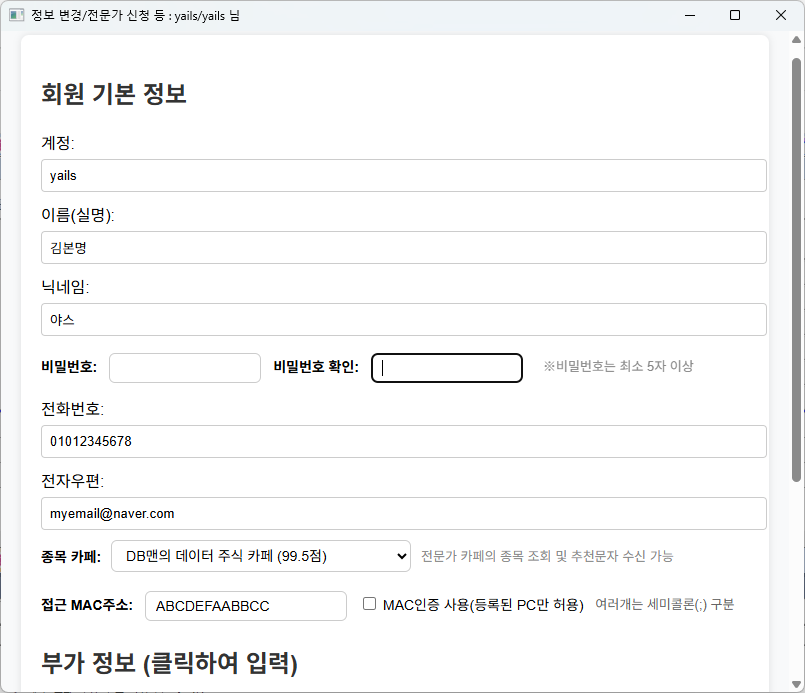Expand the 부가 정보 (클릭하여 입력) section
This screenshot has width=805, height=693.
169,663
